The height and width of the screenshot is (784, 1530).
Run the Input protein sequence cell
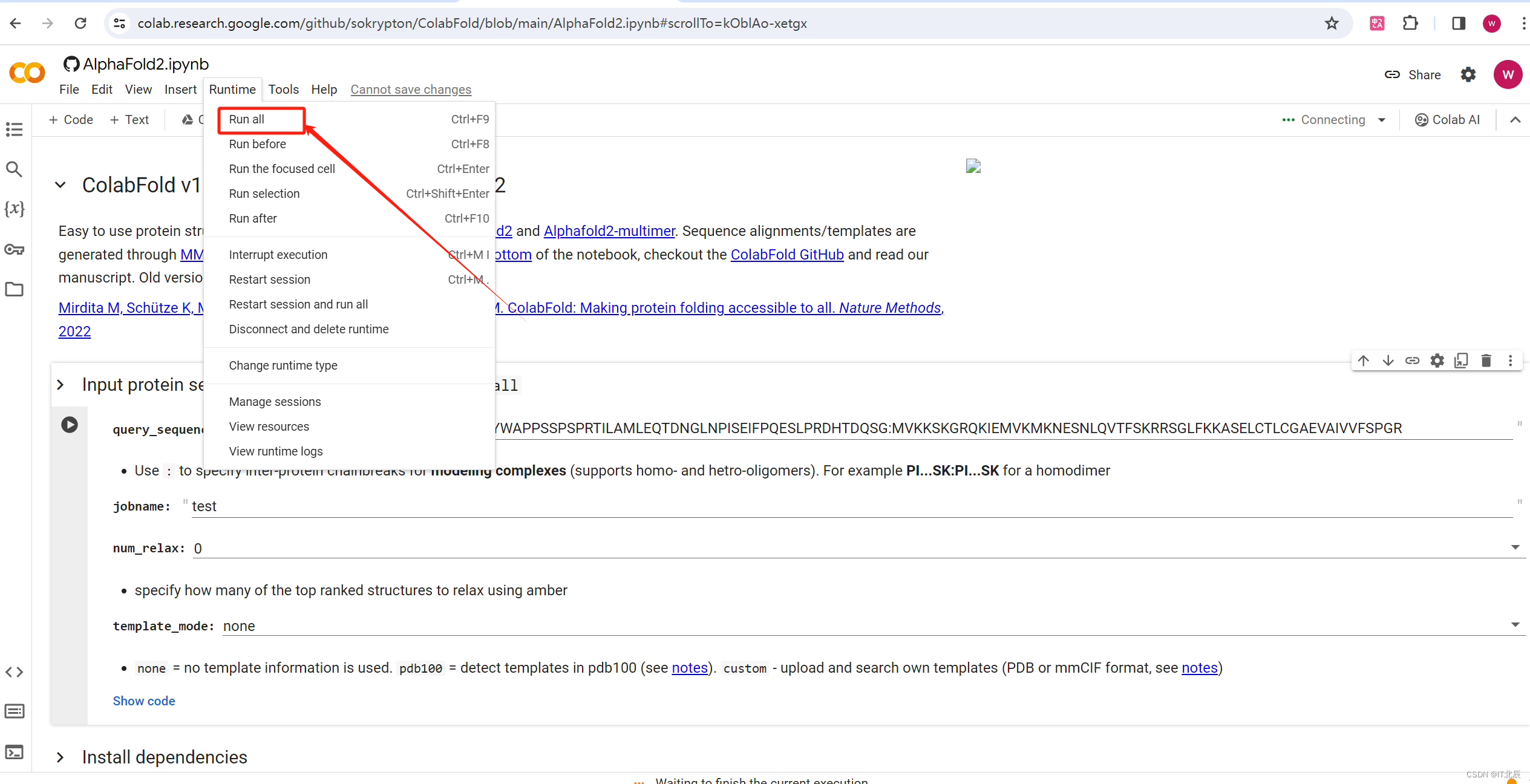[70, 425]
